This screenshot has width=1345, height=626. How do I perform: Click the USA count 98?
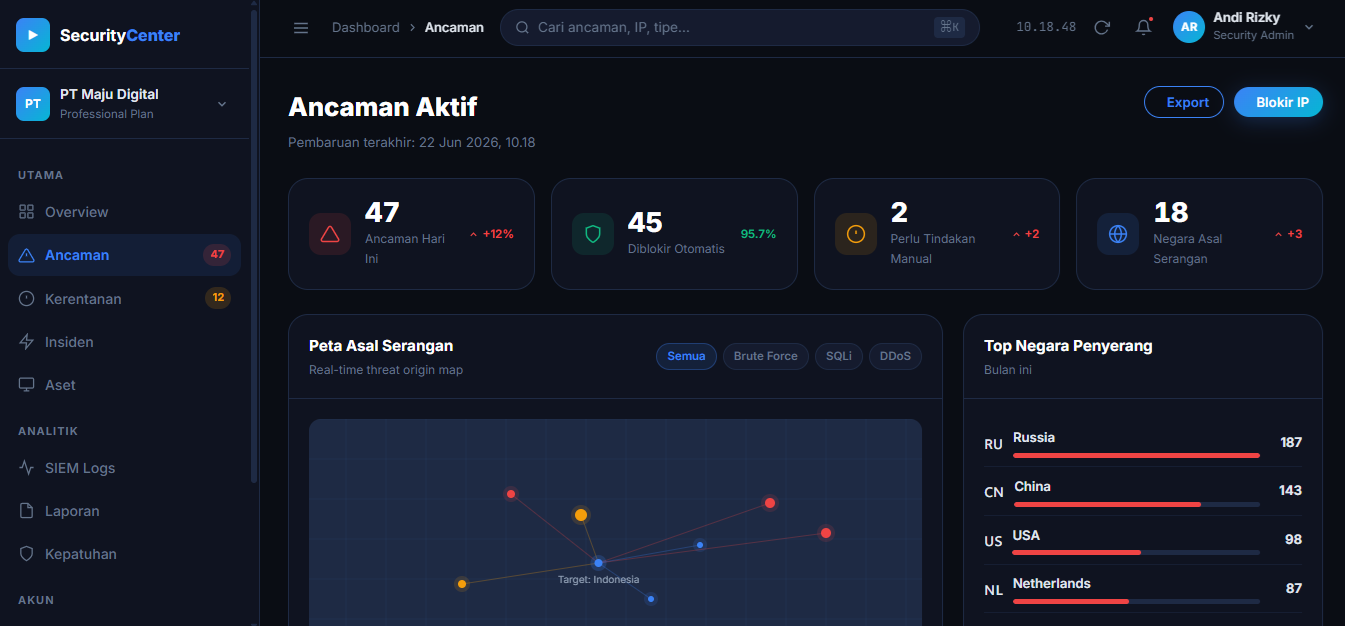(x=1294, y=539)
